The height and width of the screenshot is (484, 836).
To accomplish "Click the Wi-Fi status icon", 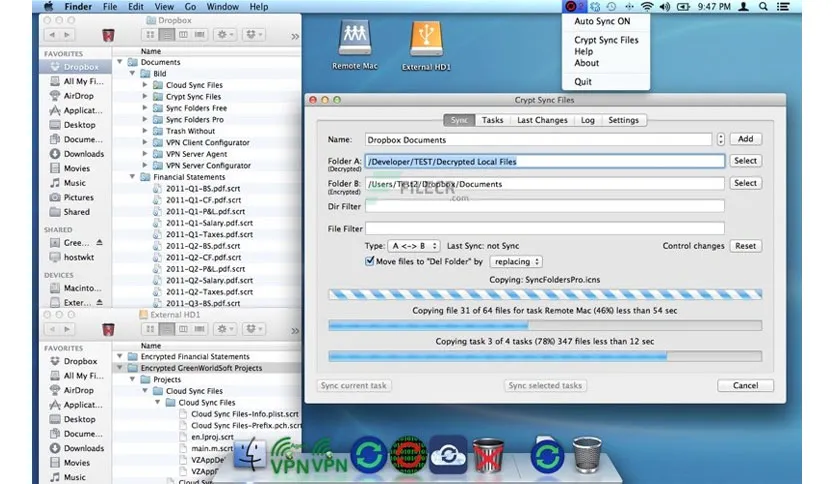I will click(x=647, y=6).
